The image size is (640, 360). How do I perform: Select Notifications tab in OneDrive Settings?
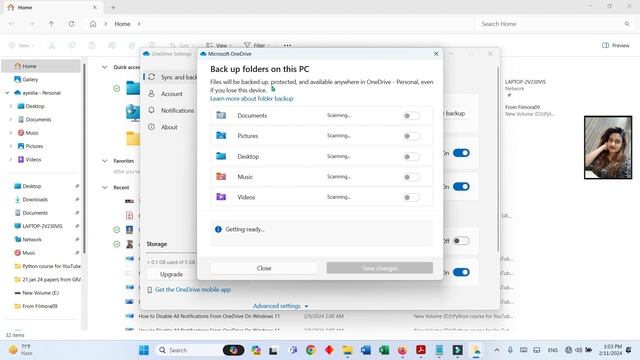point(171,111)
